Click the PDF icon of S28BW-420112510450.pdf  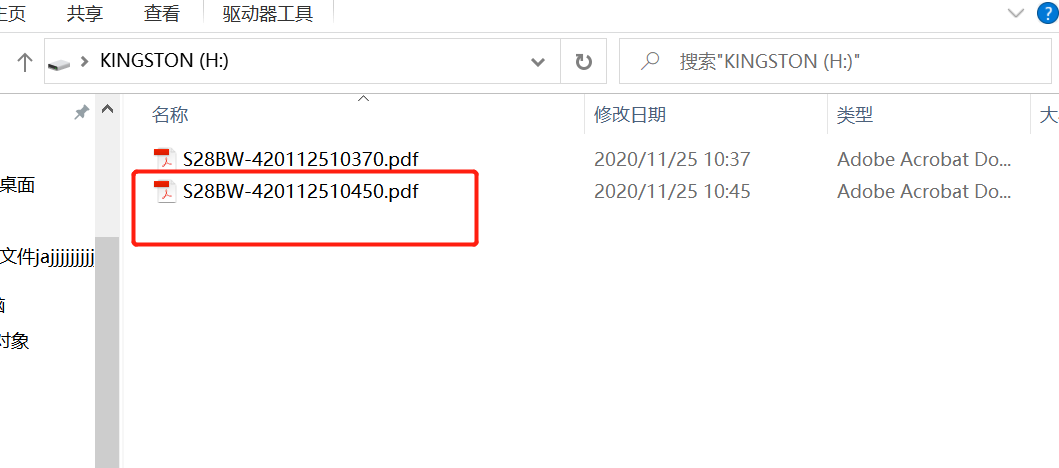(x=164, y=192)
